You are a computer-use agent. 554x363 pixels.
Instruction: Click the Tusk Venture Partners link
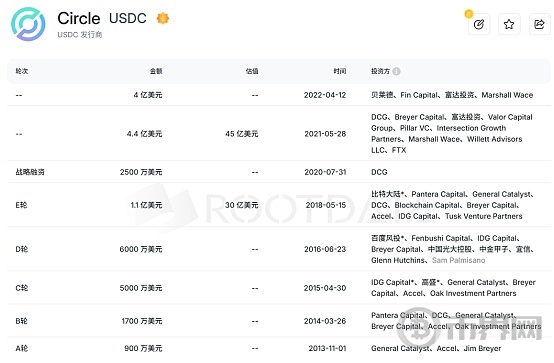(x=484, y=216)
